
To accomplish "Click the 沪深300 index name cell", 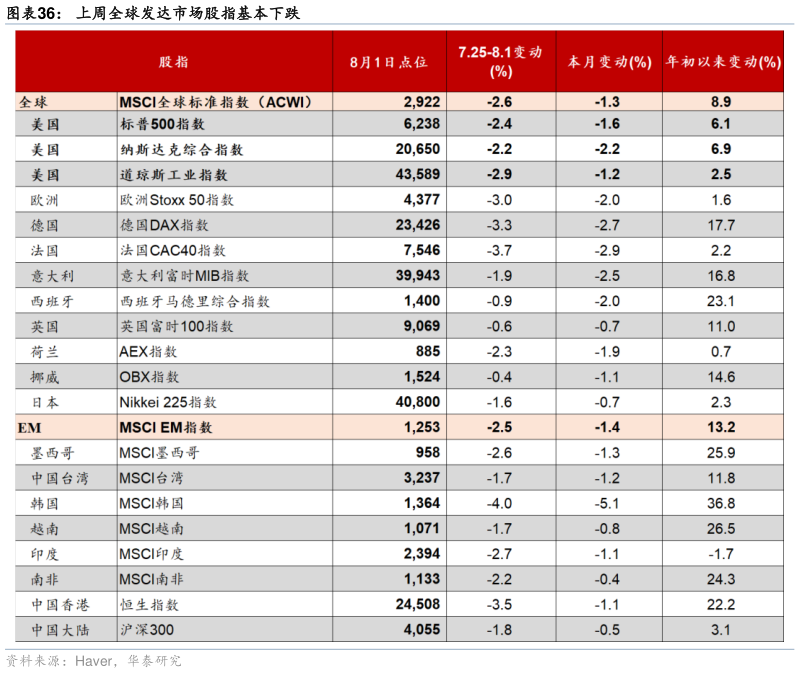I will pyautogui.click(x=149, y=629).
